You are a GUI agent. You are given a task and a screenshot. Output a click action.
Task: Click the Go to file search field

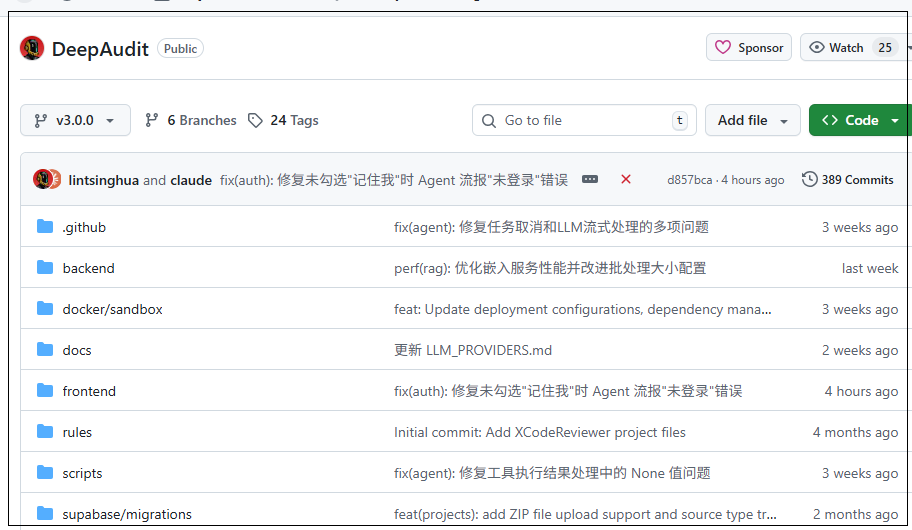click(584, 120)
